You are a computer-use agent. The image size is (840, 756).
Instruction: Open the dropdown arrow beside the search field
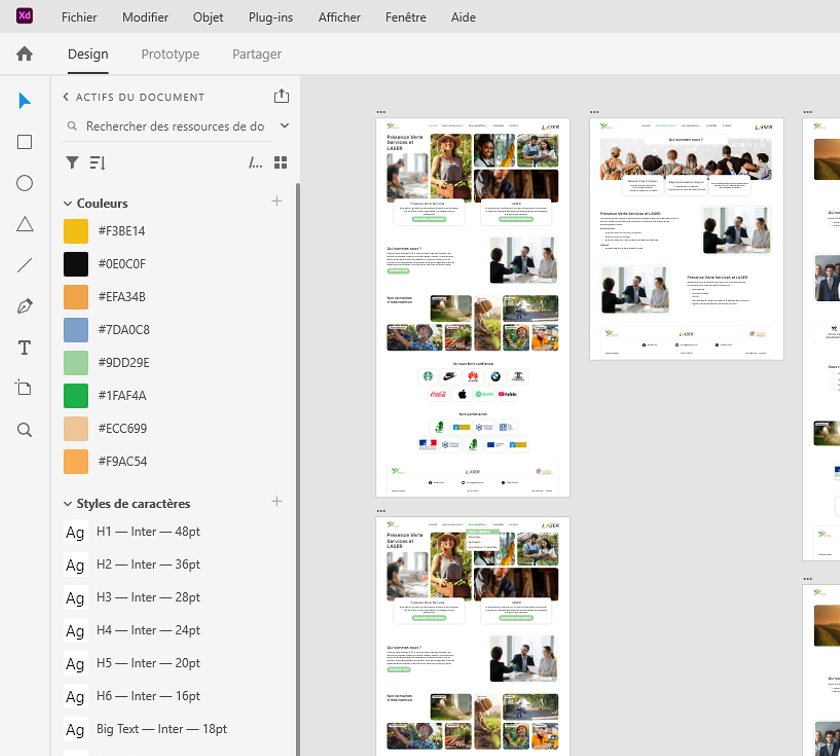tap(284, 126)
